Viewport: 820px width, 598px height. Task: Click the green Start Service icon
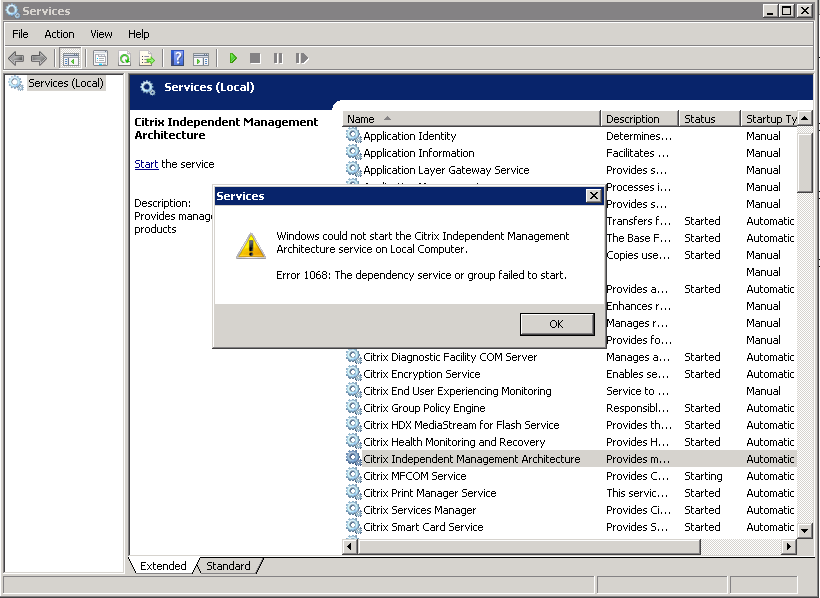click(x=233, y=58)
